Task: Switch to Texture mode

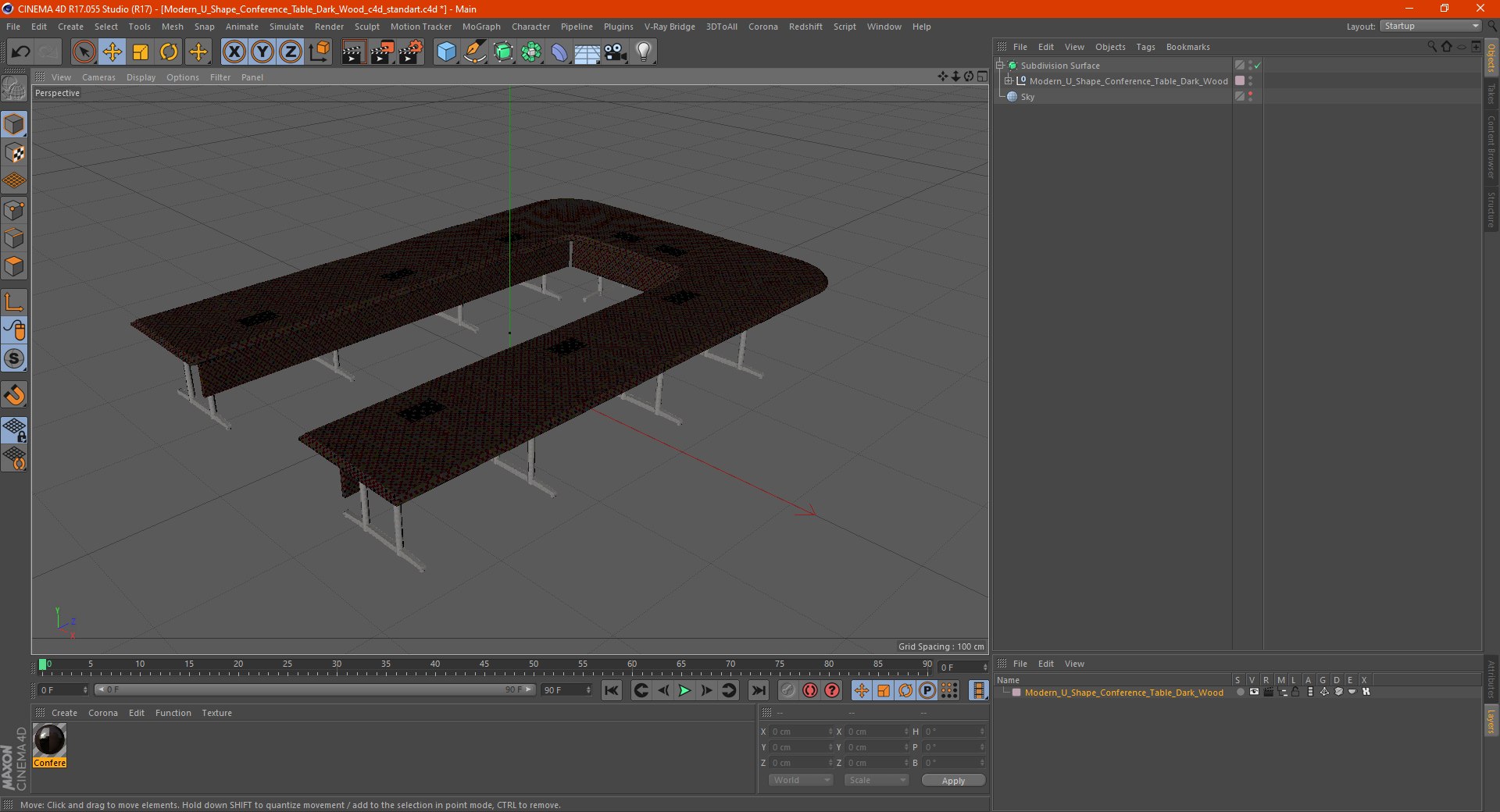Action: point(14,153)
